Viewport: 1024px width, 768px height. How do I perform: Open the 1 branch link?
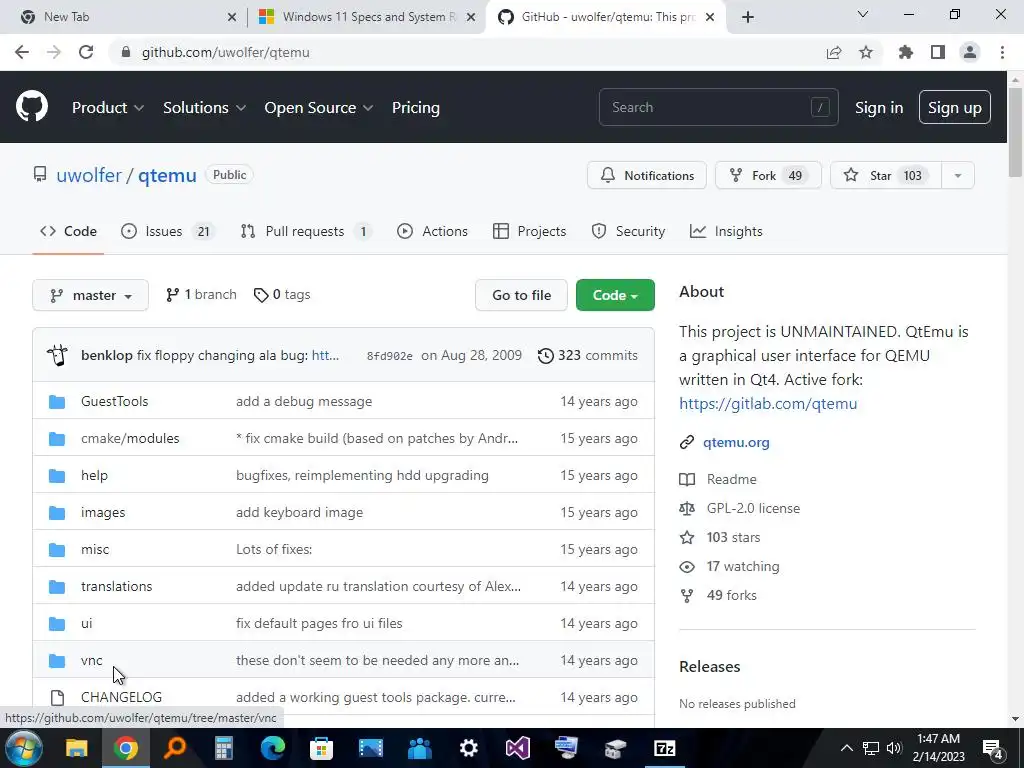click(201, 295)
